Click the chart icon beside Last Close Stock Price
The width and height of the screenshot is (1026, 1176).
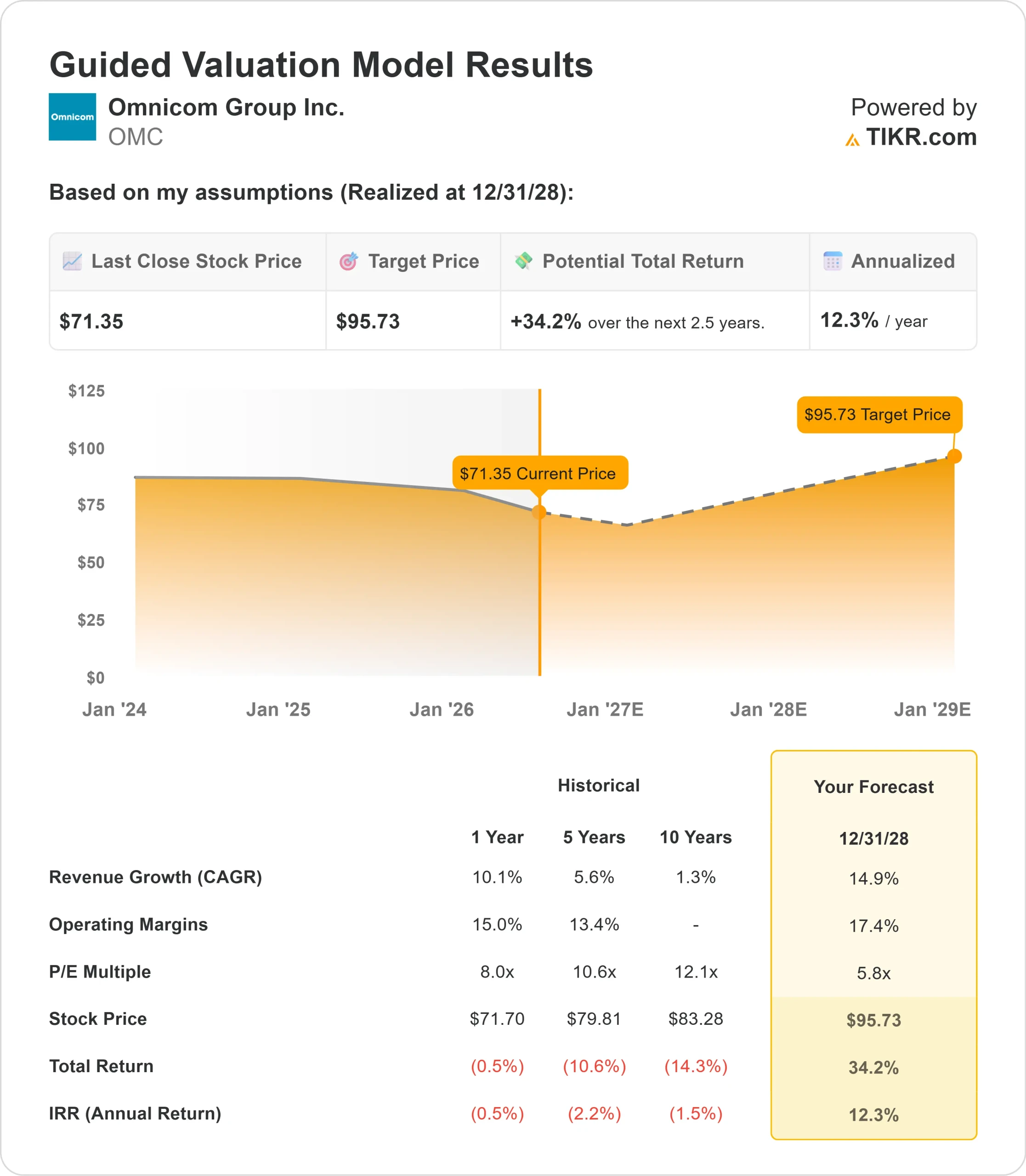click(72, 261)
